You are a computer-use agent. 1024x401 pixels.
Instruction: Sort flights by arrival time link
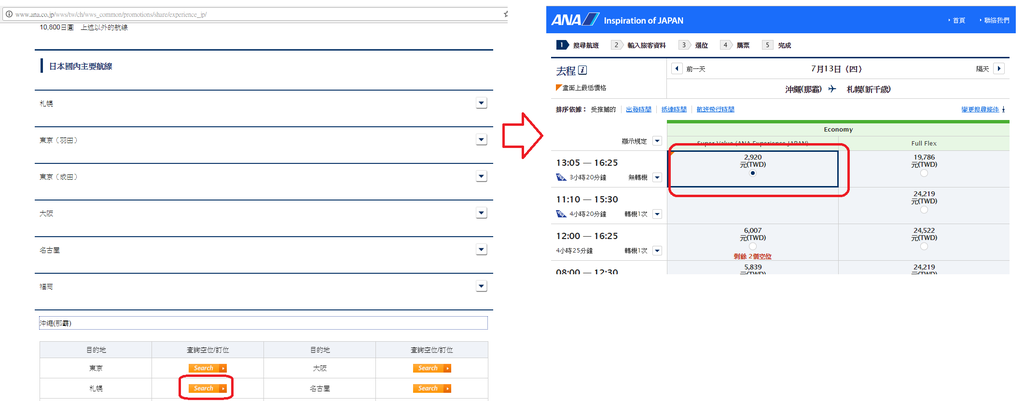click(x=674, y=110)
